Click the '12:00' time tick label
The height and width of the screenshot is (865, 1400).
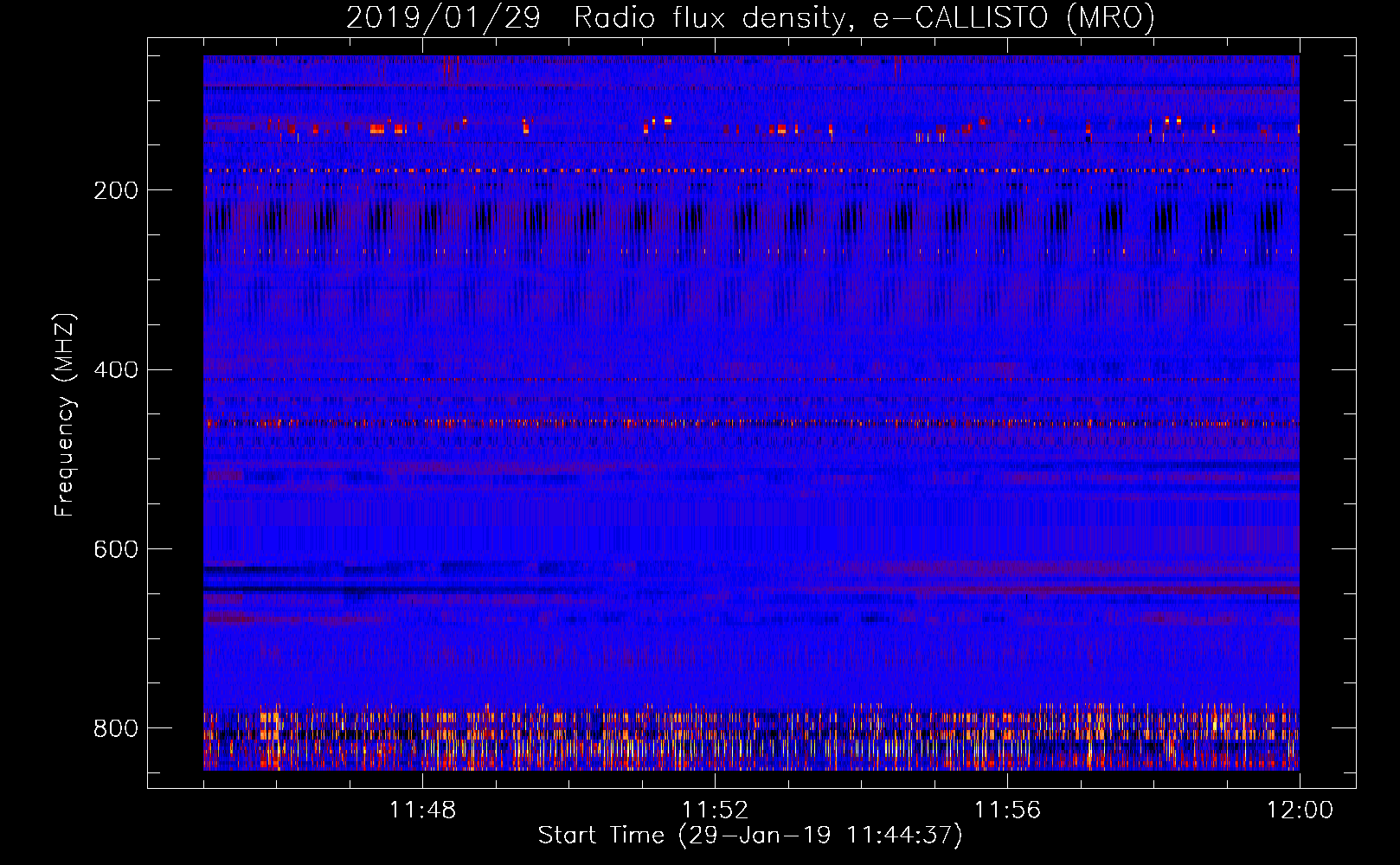[1300, 811]
